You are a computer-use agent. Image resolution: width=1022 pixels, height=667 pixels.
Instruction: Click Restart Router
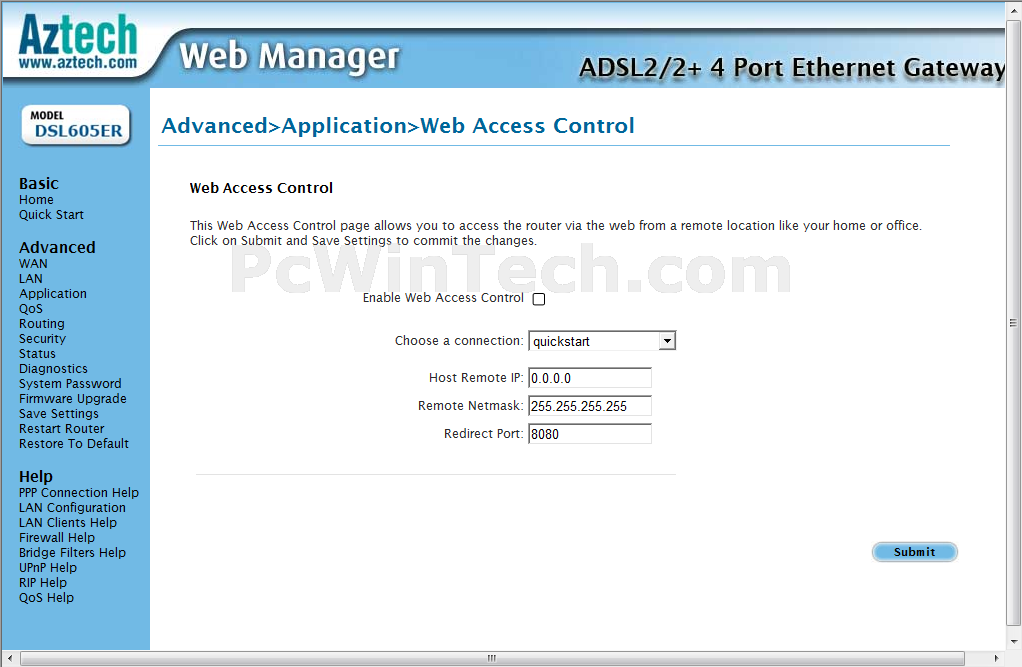pos(62,428)
